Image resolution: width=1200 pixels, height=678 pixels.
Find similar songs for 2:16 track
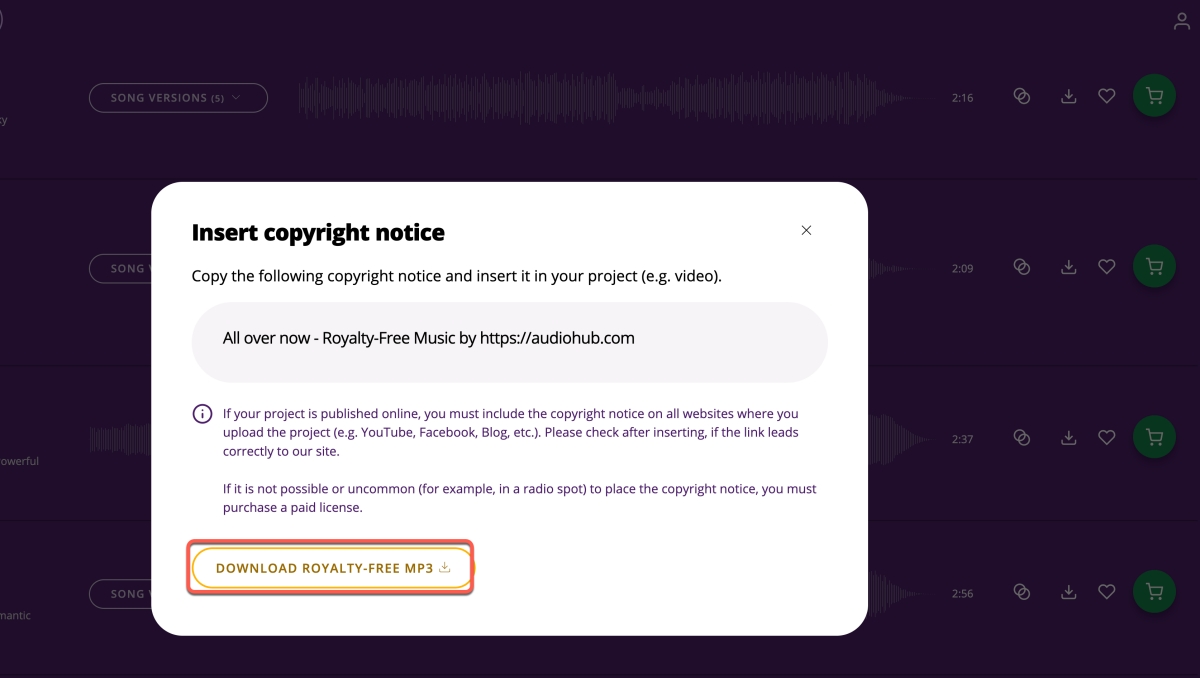[x=1021, y=97]
